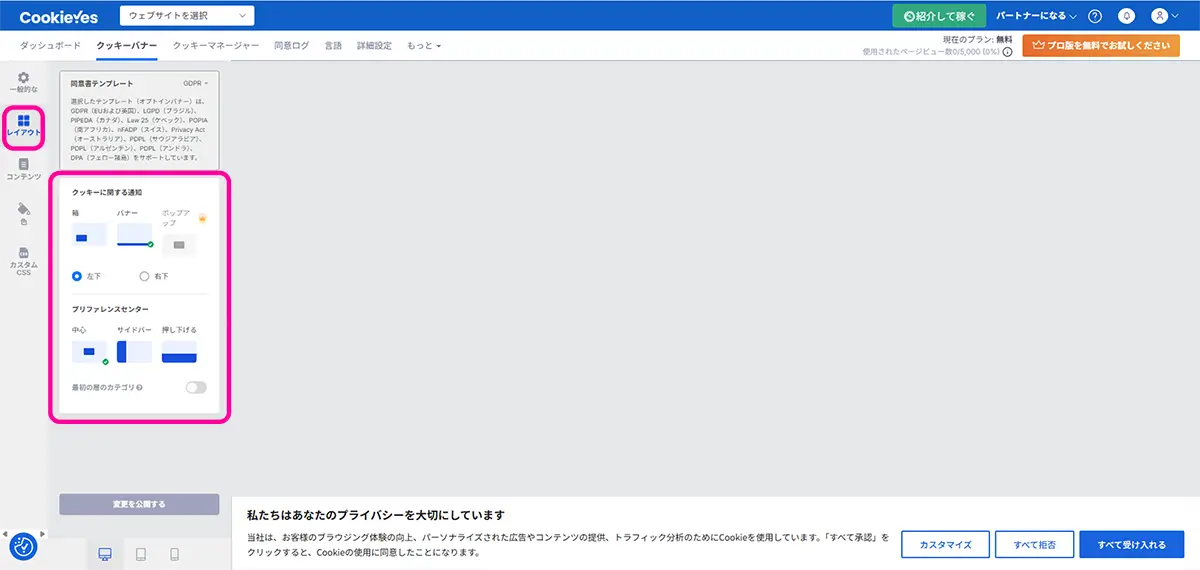Viewport: 1200px width, 570px height.
Task: Open the GDPR template dropdown
Action: tap(196, 84)
